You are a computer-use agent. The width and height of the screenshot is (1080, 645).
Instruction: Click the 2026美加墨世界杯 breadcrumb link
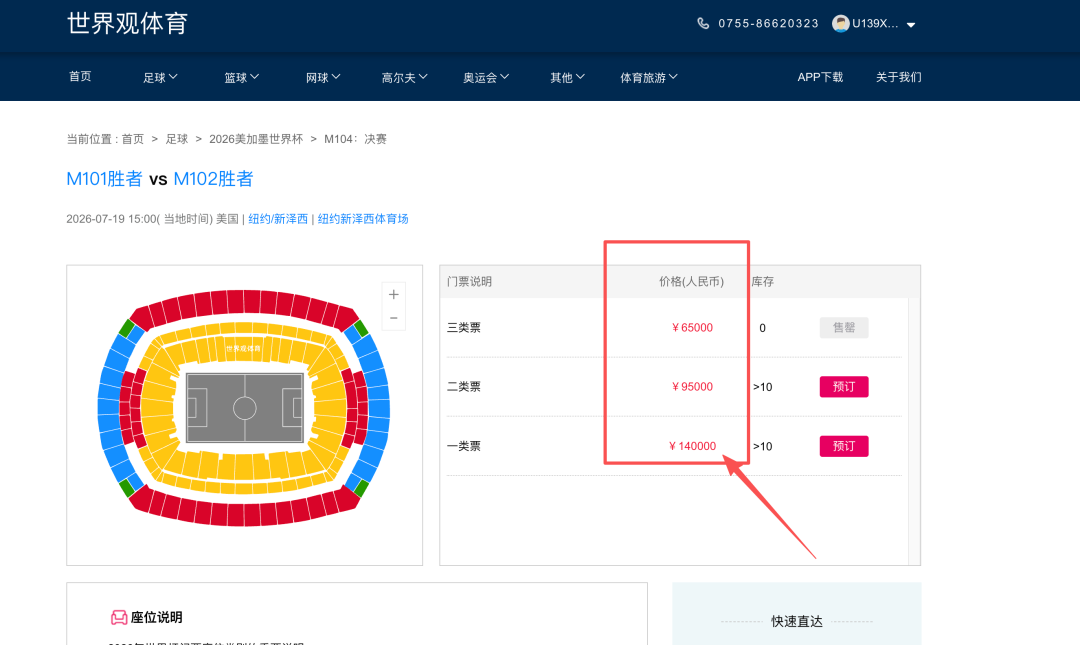(x=255, y=139)
